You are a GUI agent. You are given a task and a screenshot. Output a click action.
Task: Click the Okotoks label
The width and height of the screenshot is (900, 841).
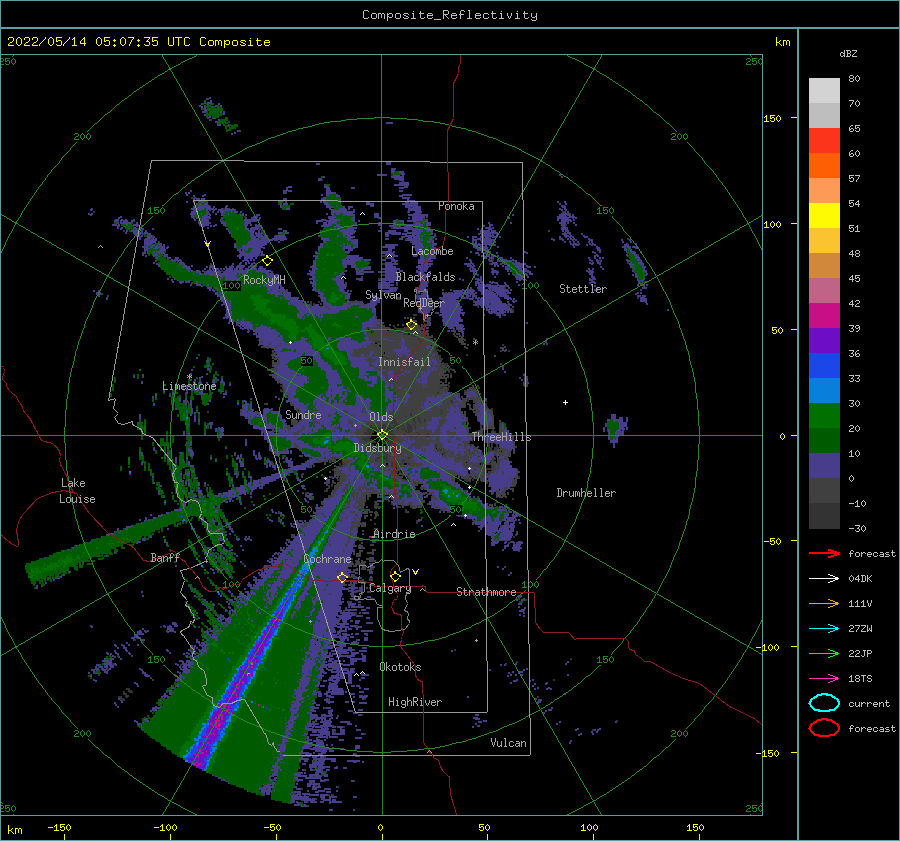pos(400,667)
